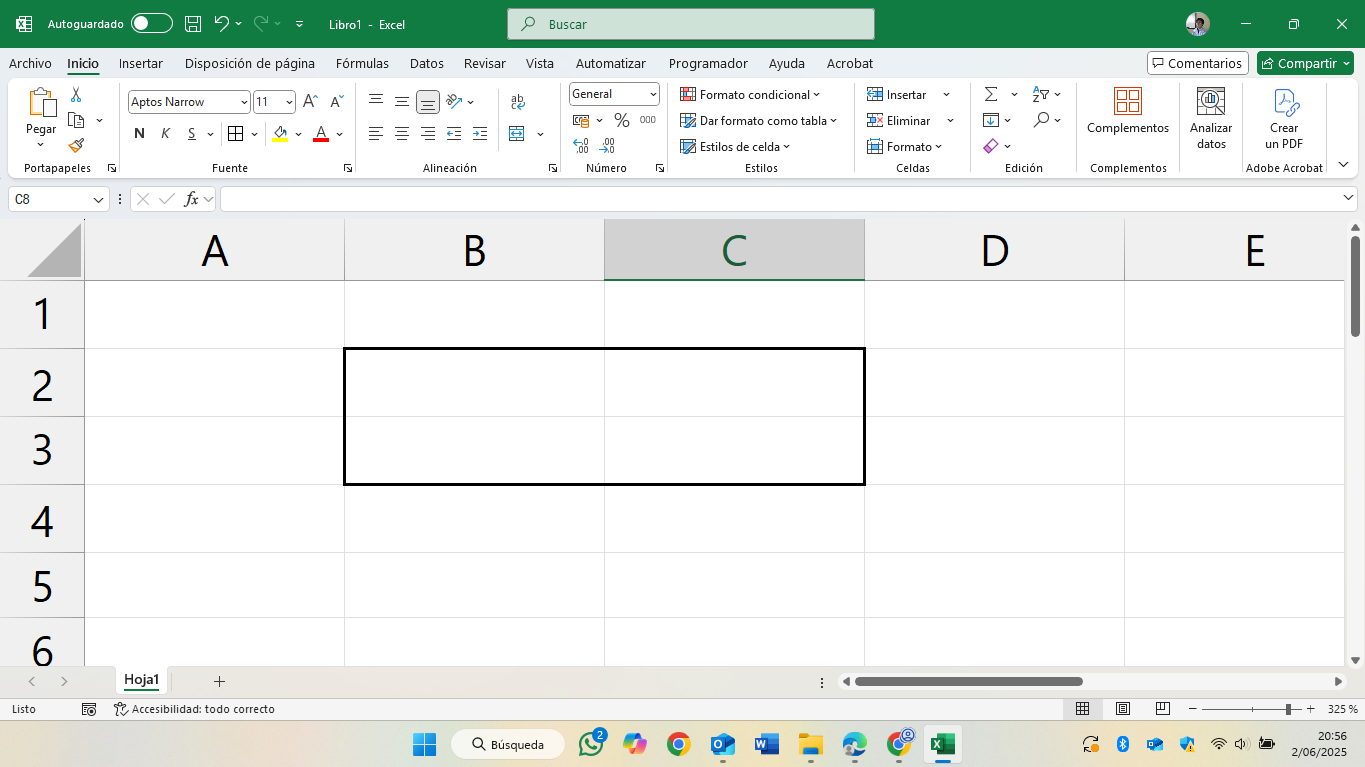The width and height of the screenshot is (1365, 767).
Task: Expand the Formato condicional menu
Action: pos(750,94)
